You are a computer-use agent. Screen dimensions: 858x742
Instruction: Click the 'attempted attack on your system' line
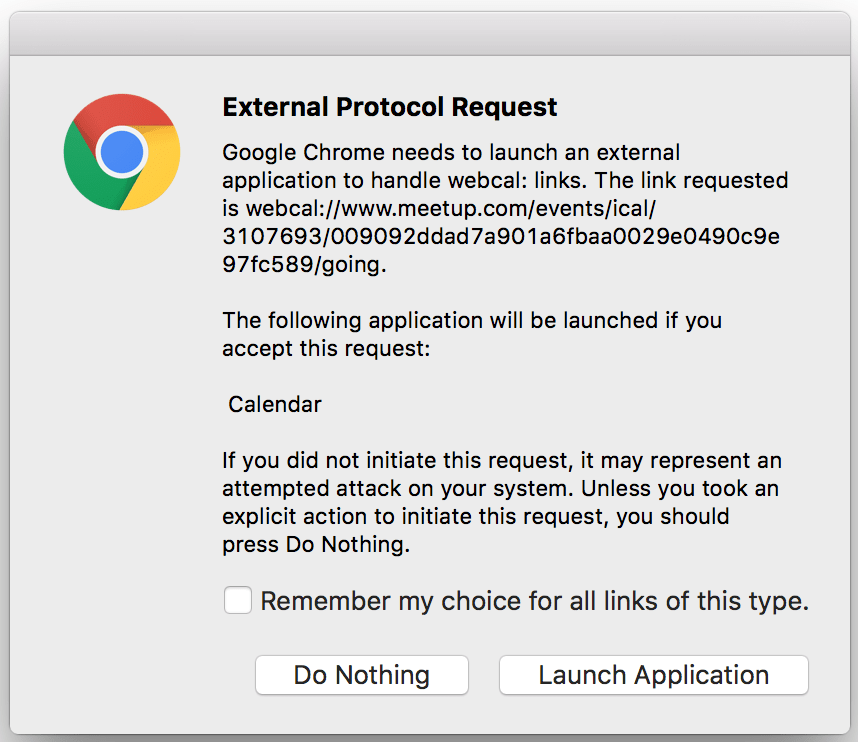pos(500,489)
